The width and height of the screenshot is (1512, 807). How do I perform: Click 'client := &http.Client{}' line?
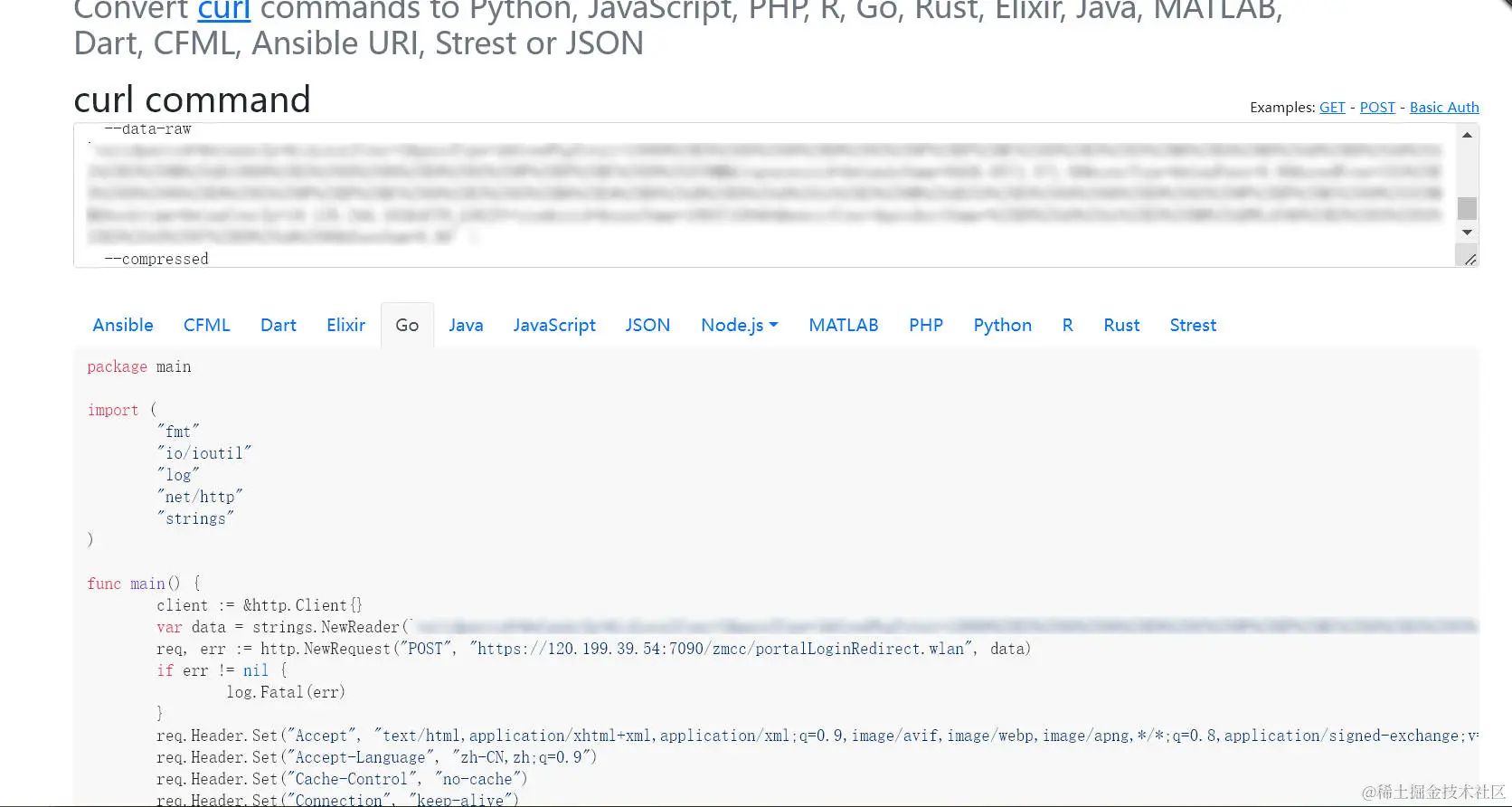[260, 605]
